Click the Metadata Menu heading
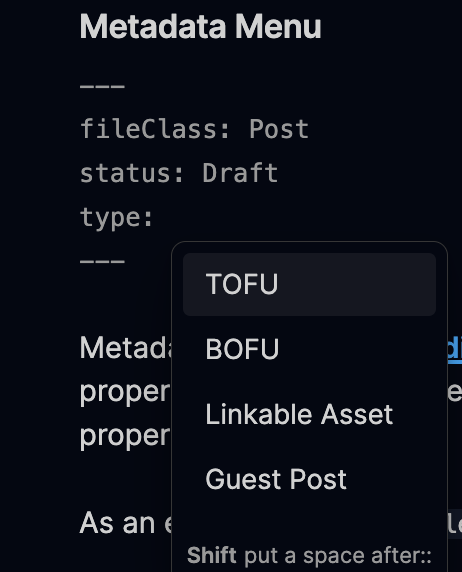The height and width of the screenshot is (572, 462). pos(200,26)
